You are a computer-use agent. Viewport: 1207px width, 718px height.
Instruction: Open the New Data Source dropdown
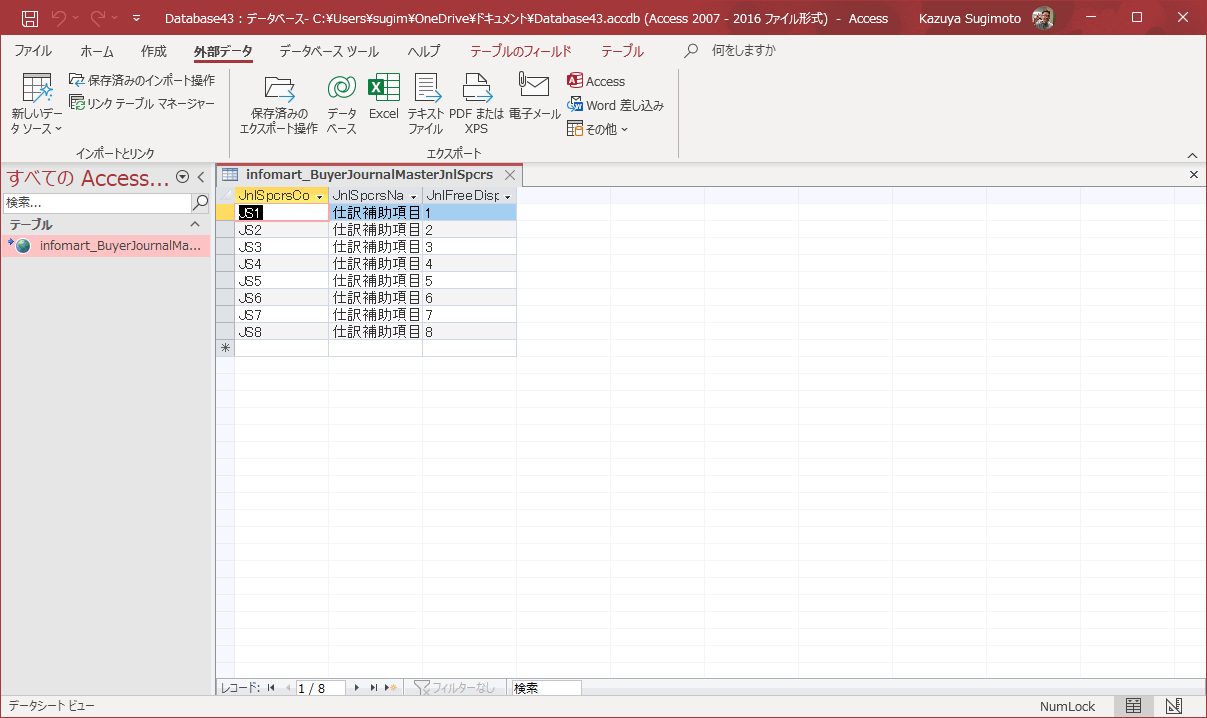tap(37, 105)
